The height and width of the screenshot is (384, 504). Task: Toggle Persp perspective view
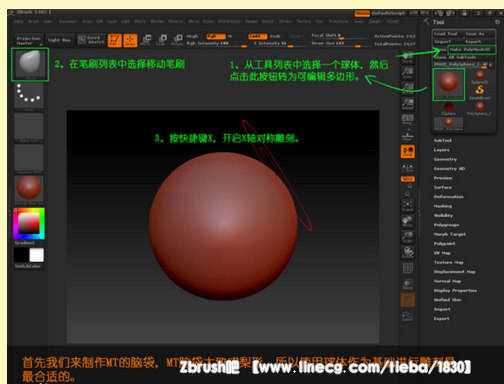click(x=407, y=119)
